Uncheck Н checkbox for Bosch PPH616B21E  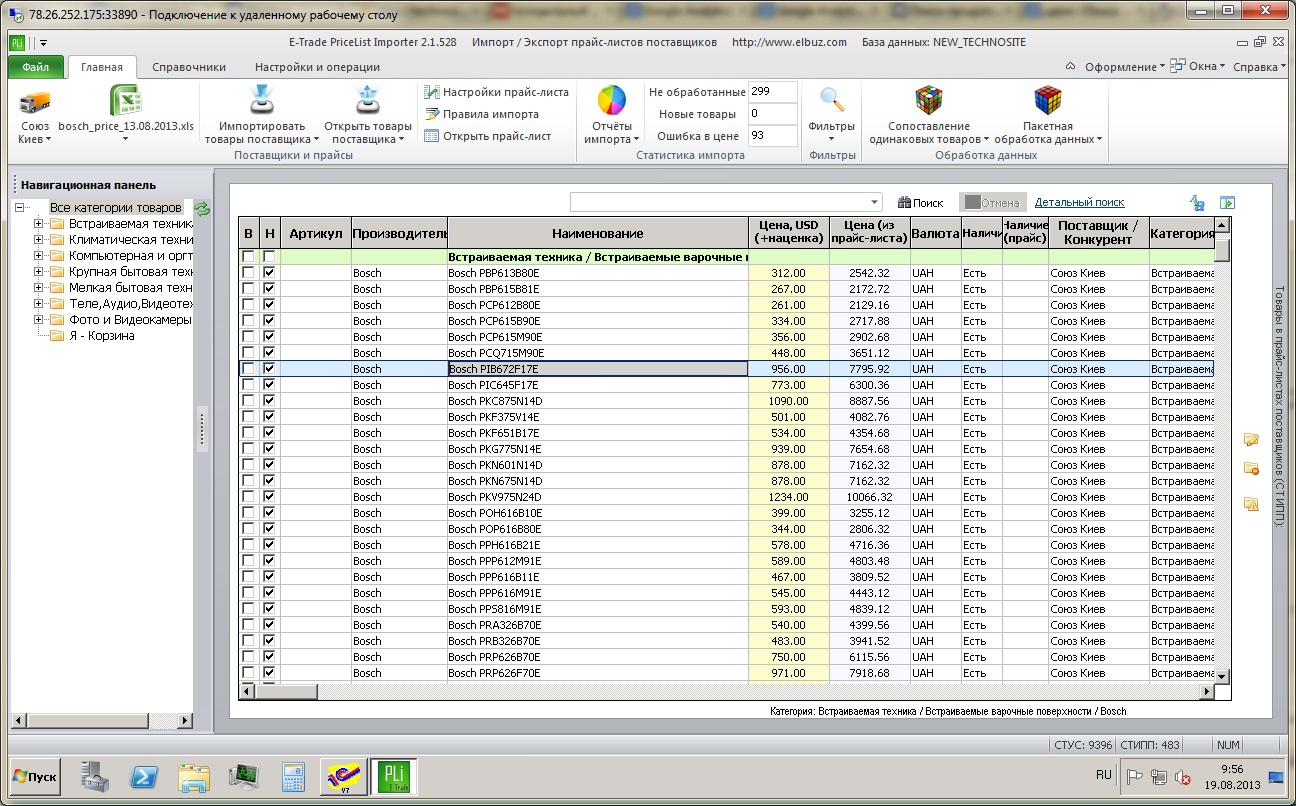pyautogui.click(x=269, y=545)
